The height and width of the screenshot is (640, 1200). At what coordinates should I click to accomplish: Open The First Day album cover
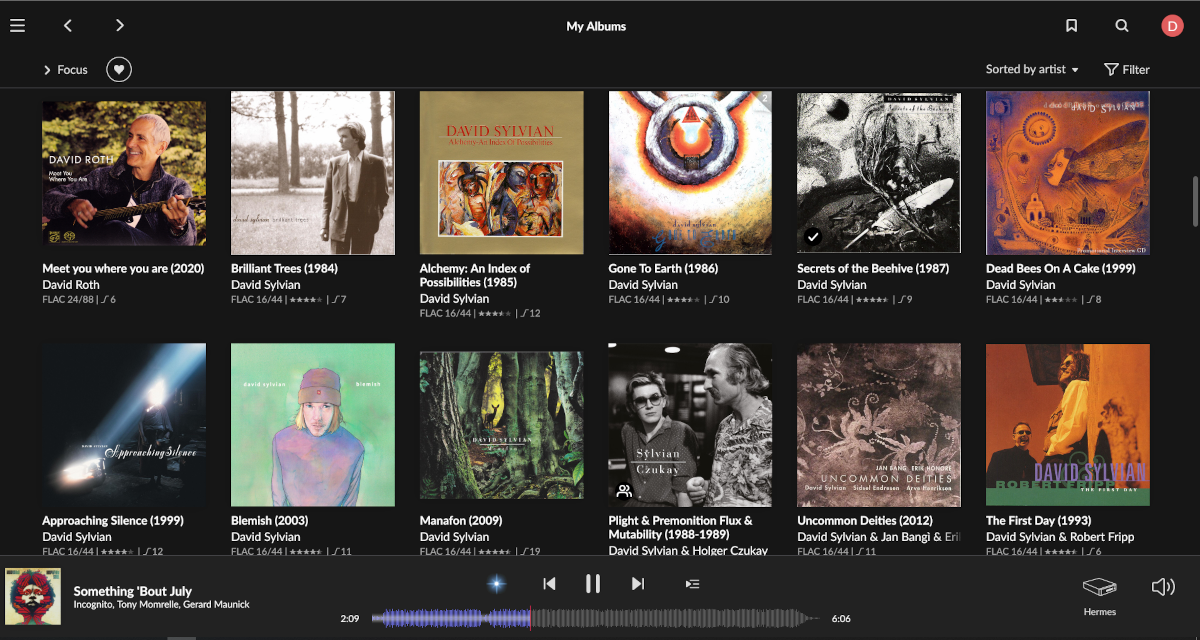pyautogui.click(x=1068, y=425)
